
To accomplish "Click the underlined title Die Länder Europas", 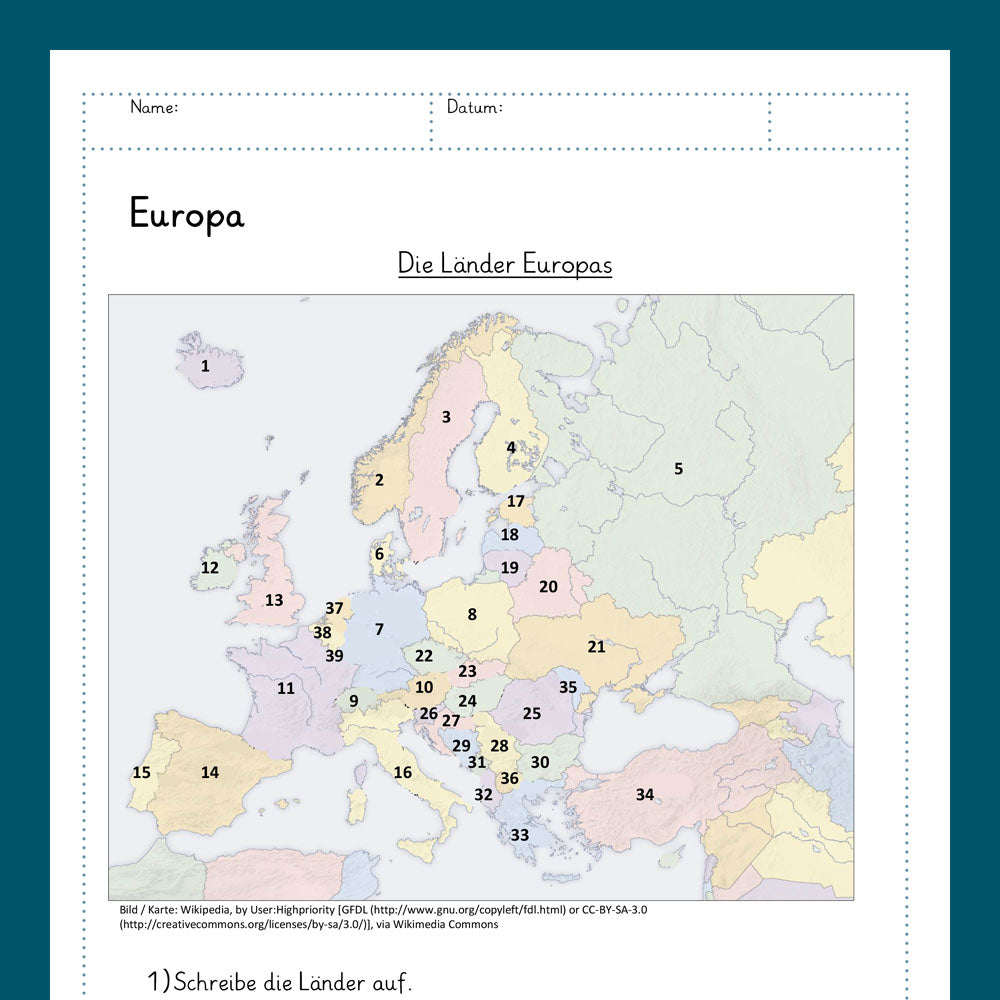I will click(x=504, y=264).
